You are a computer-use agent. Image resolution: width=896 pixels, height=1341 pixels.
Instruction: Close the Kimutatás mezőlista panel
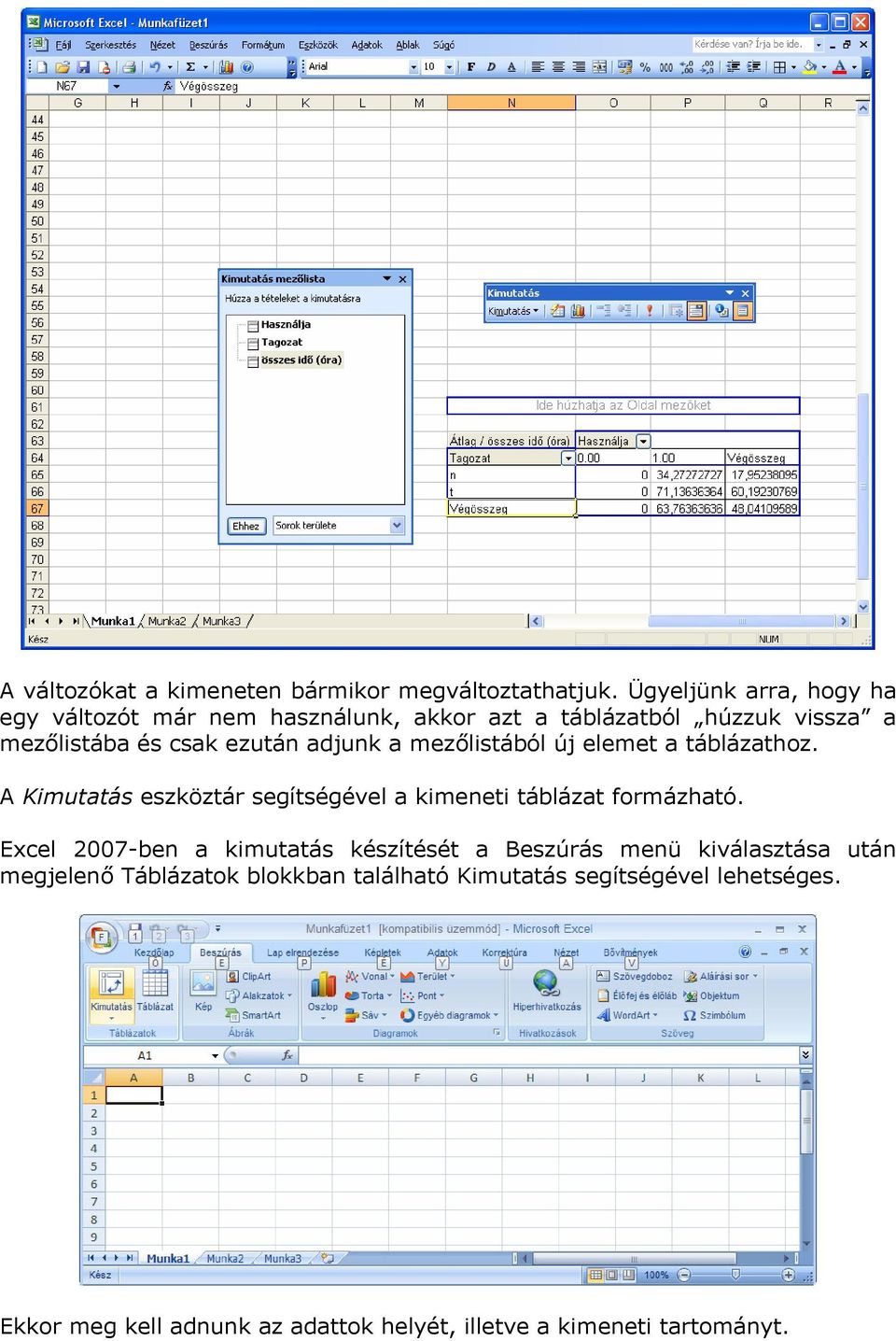[x=402, y=278]
